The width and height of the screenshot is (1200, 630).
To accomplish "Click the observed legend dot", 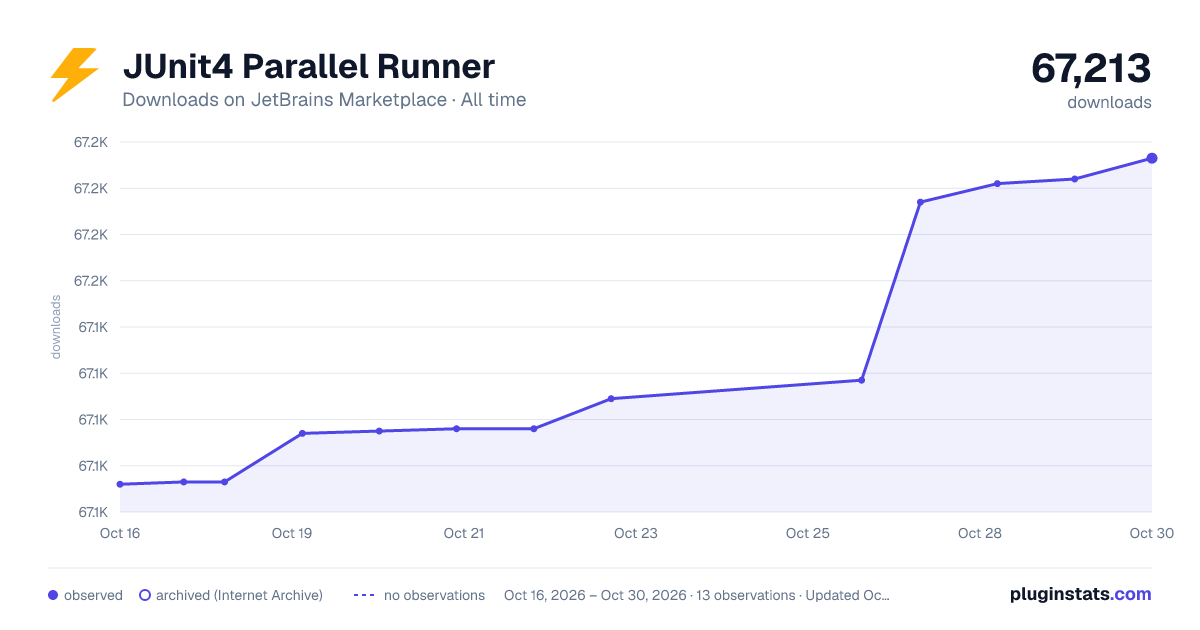I will click(53, 595).
